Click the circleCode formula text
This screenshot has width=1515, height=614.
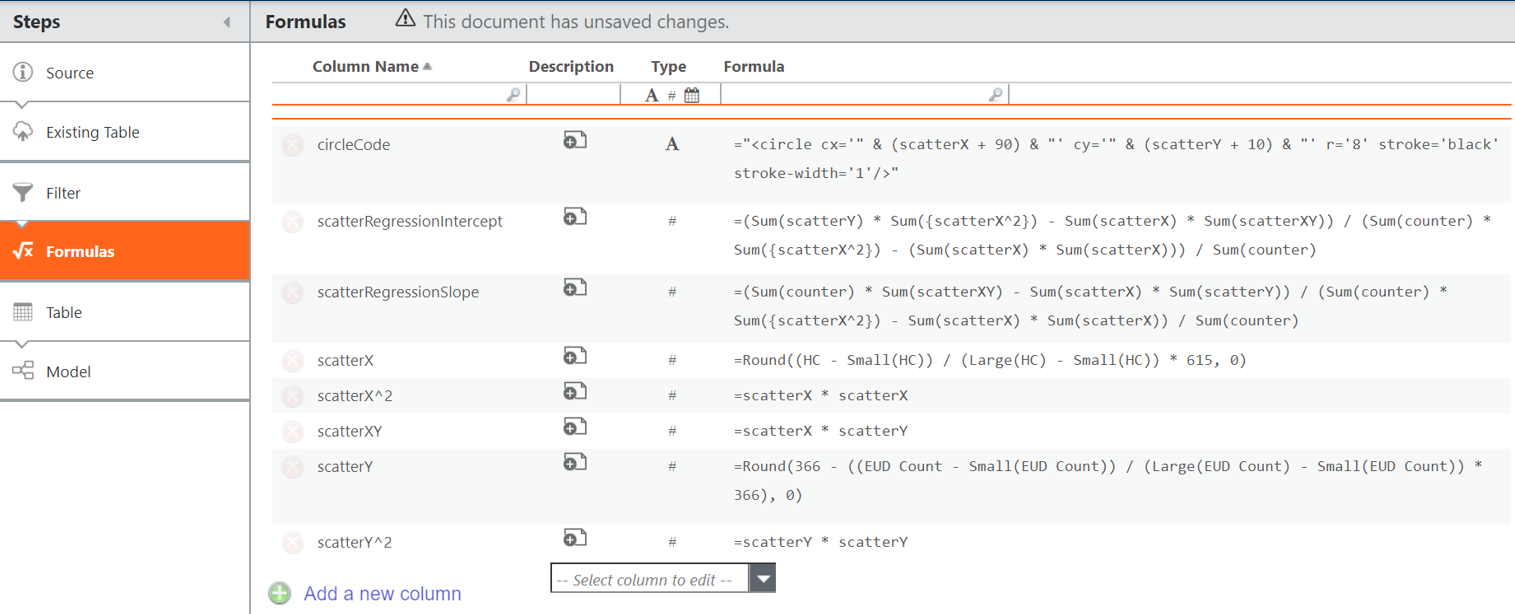point(1116,159)
